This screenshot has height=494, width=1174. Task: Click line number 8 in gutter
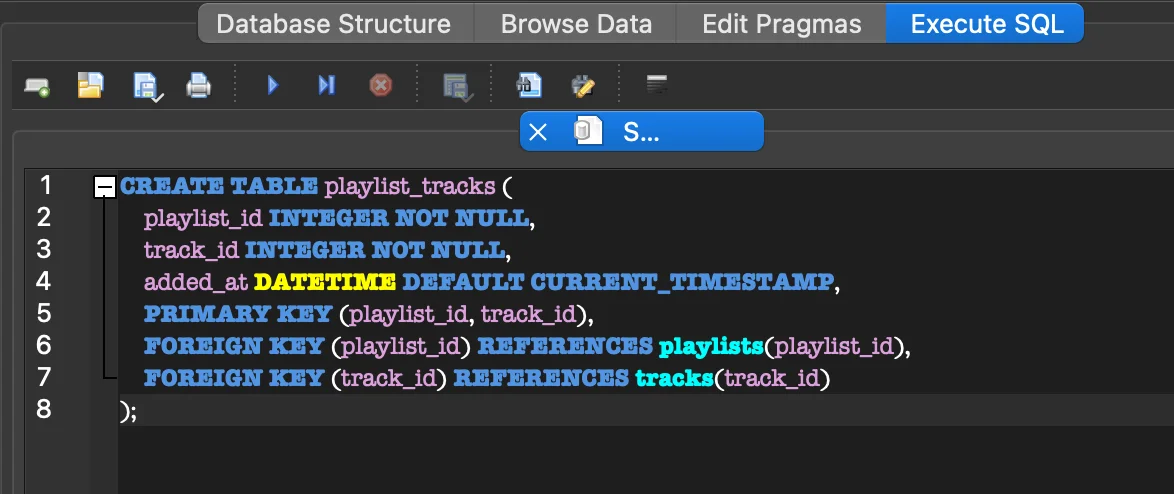pos(44,409)
